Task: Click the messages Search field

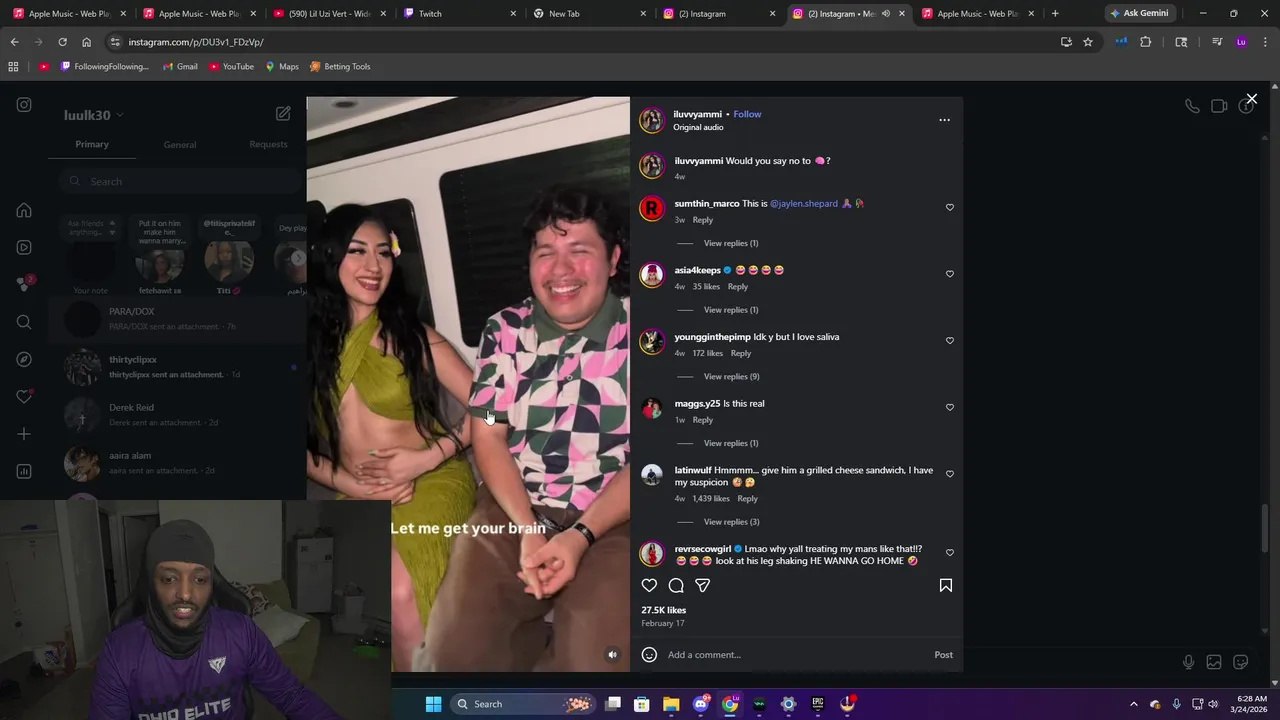Action: (182, 181)
